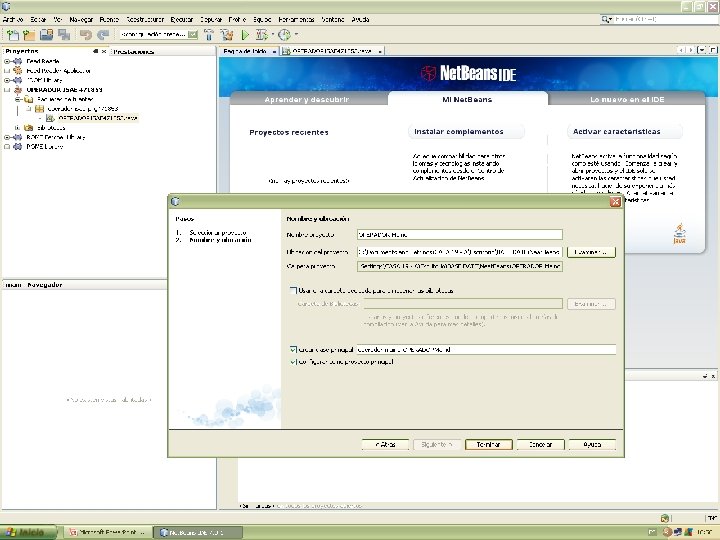Open the Navegar menu
The height and width of the screenshot is (540, 720).
81,19
